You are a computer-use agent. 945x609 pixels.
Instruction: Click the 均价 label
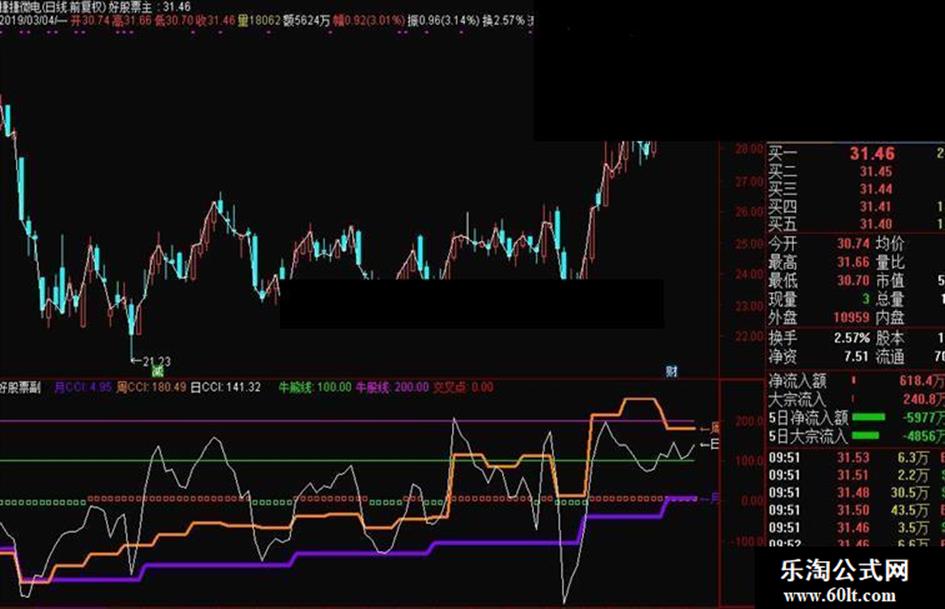pos(890,244)
